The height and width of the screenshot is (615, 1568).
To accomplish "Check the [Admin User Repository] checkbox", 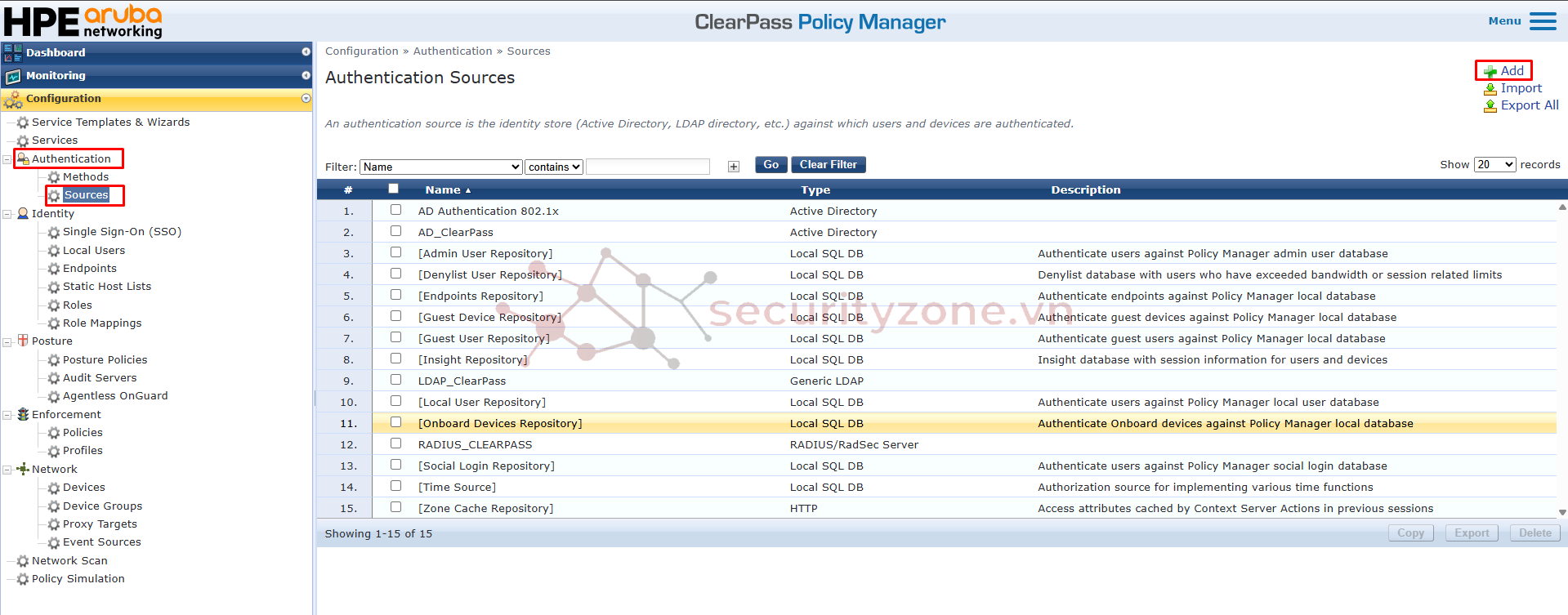I will point(395,252).
